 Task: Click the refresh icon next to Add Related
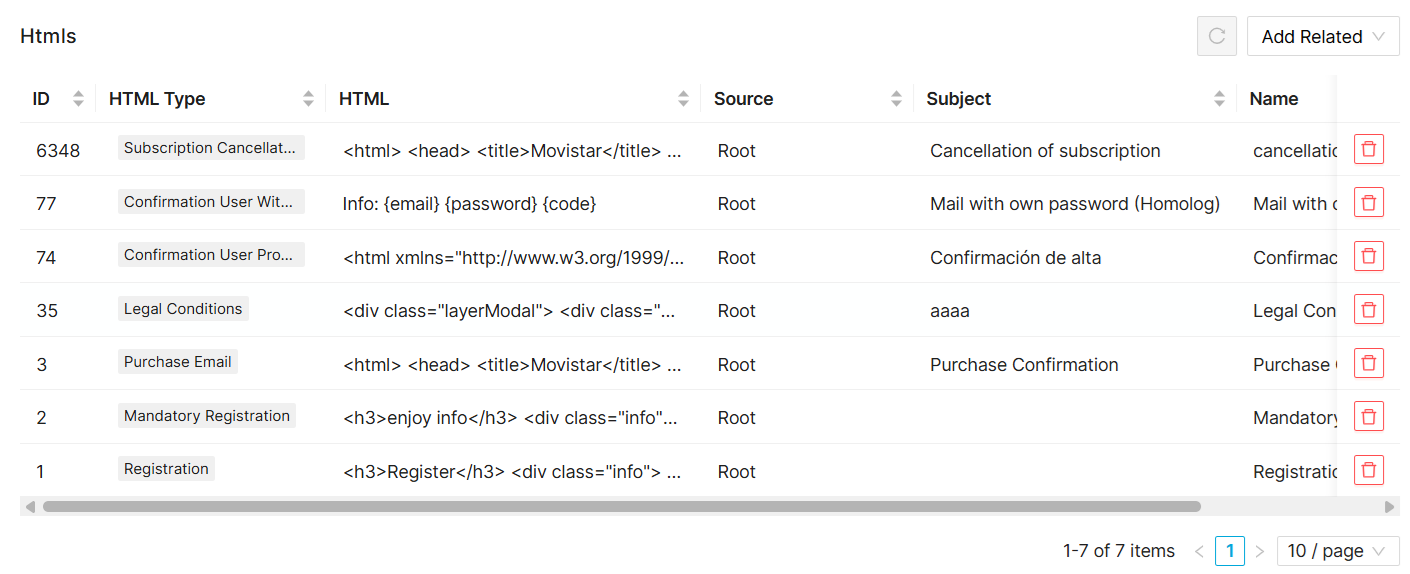click(1217, 36)
